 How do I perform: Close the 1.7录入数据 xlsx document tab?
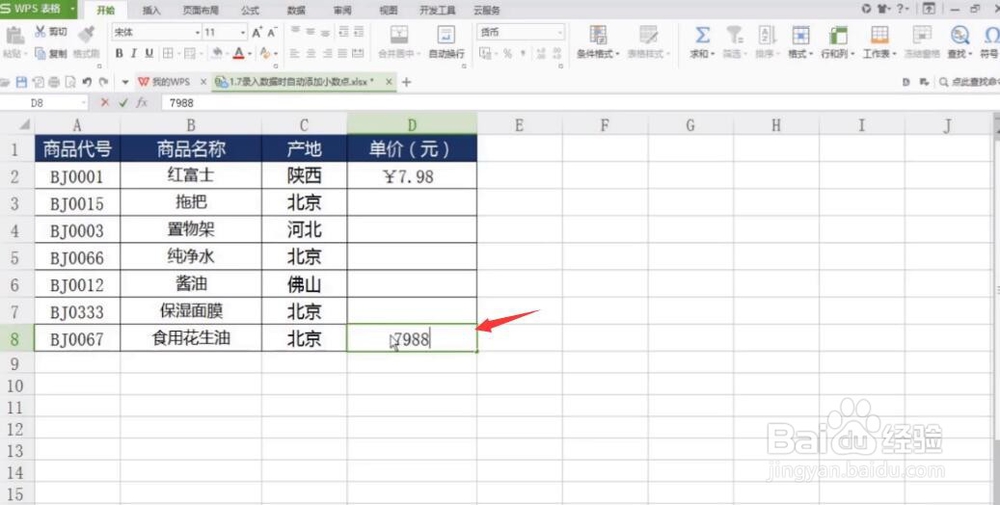point(388,82)
